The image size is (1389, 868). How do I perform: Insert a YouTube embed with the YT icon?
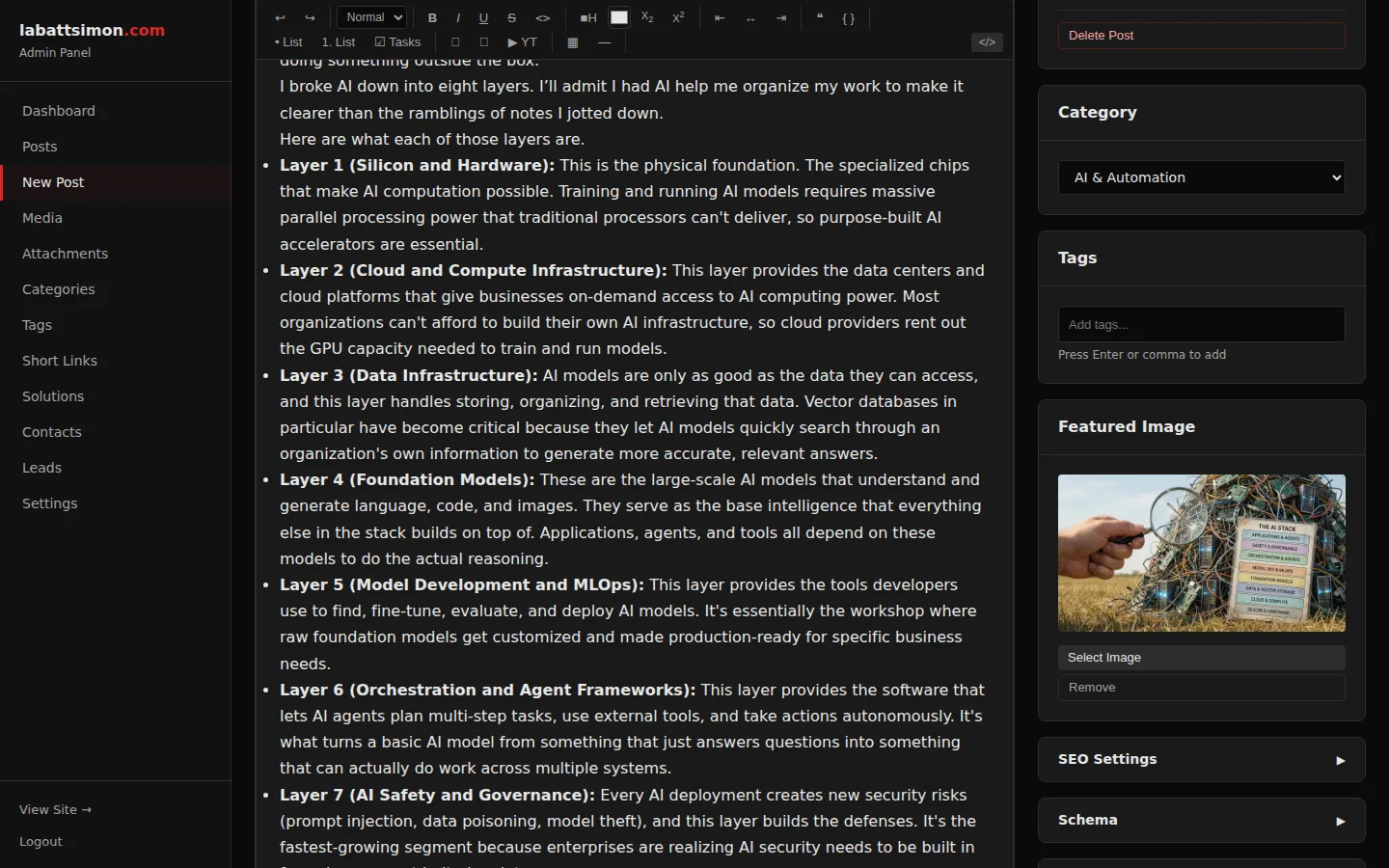tap(521, 42)
